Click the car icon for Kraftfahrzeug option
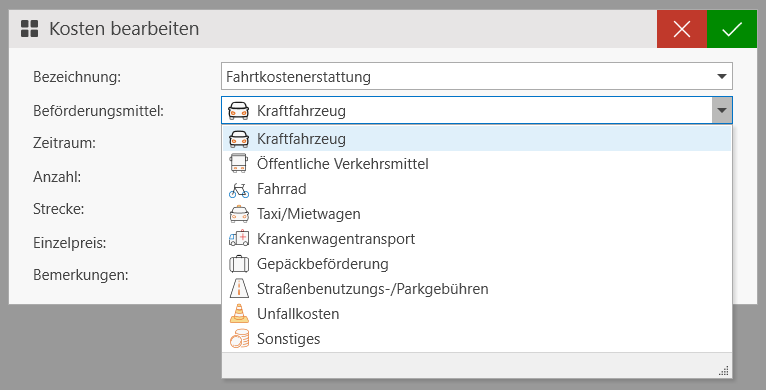Screen dimensions: 766x390 (x=239, y=139)
